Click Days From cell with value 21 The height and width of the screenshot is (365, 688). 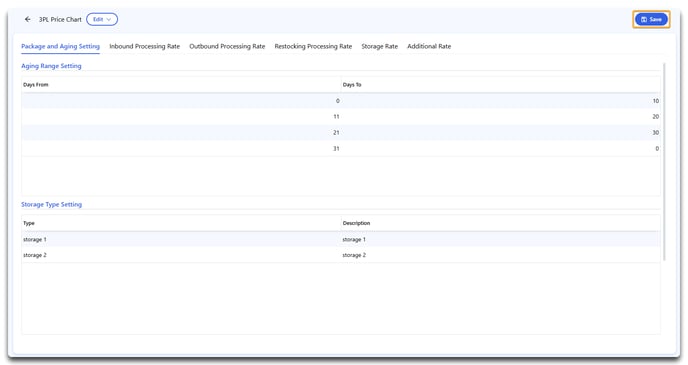(x=181, y=132)
